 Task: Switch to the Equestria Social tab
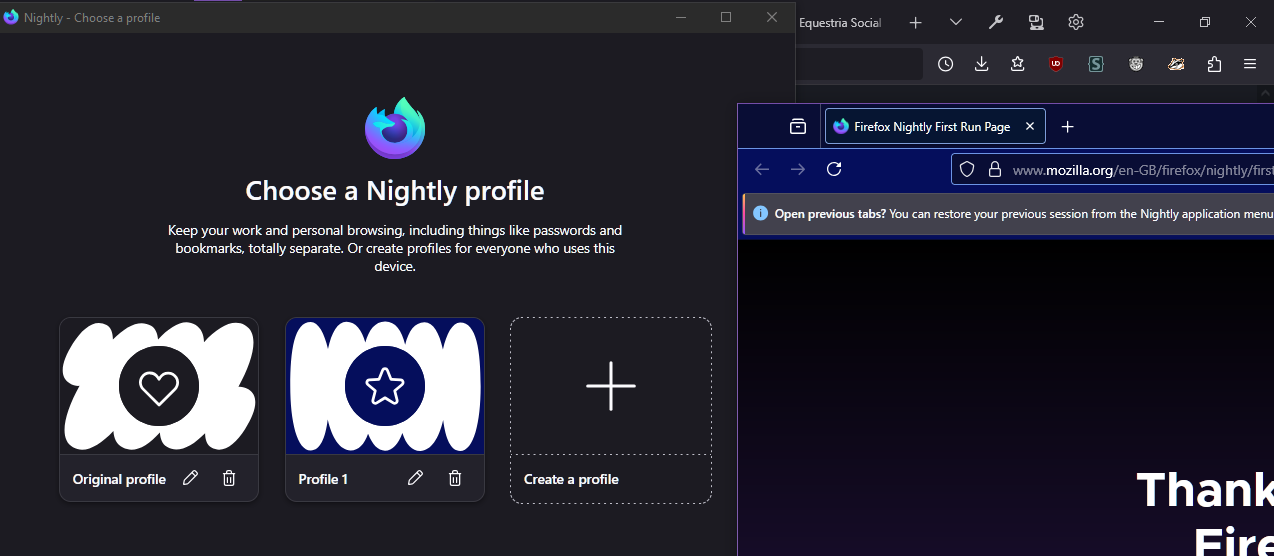[x=840, y=22]
